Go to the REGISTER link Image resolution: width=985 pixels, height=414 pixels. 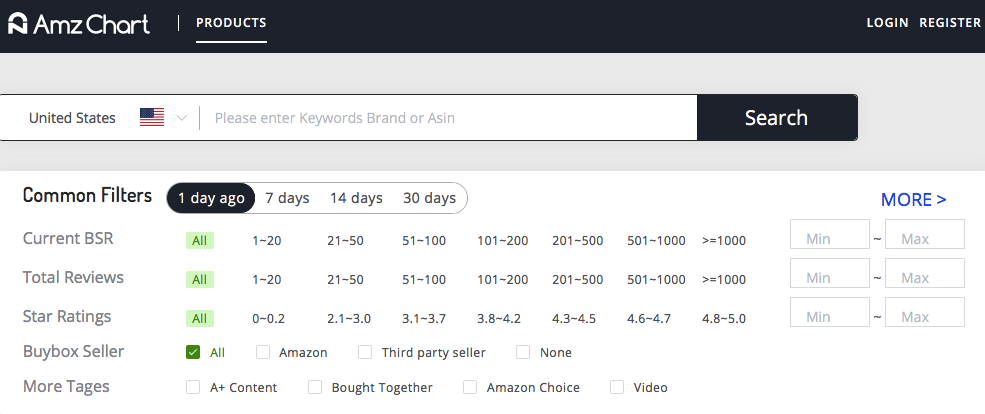[950, 22]
